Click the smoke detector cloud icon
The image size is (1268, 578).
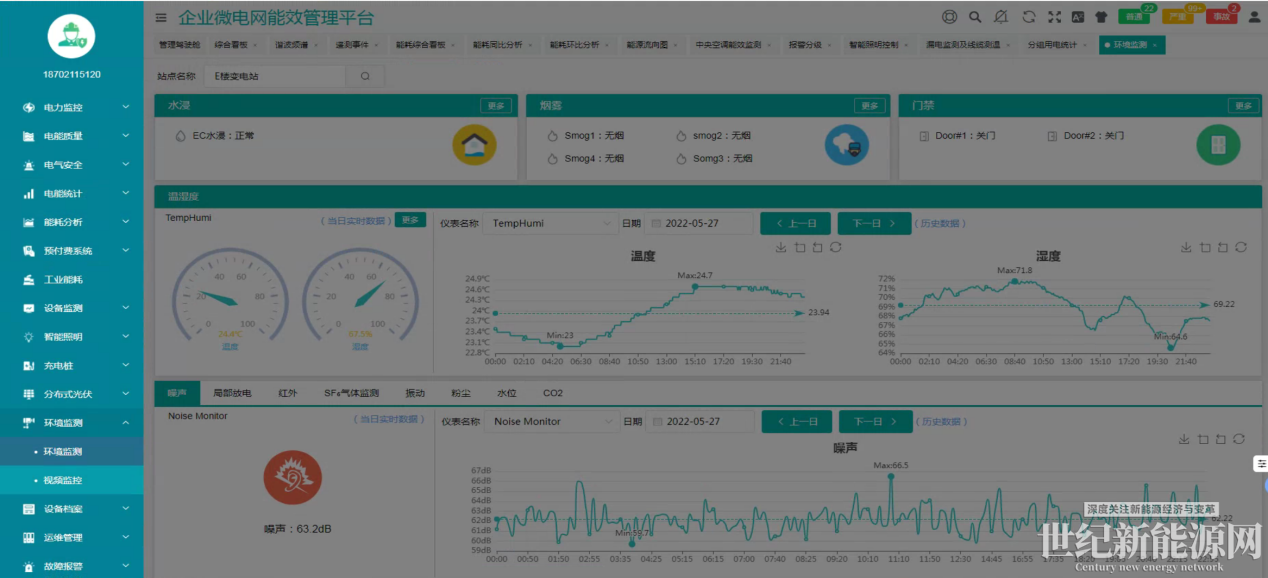[x=847, y=145]
